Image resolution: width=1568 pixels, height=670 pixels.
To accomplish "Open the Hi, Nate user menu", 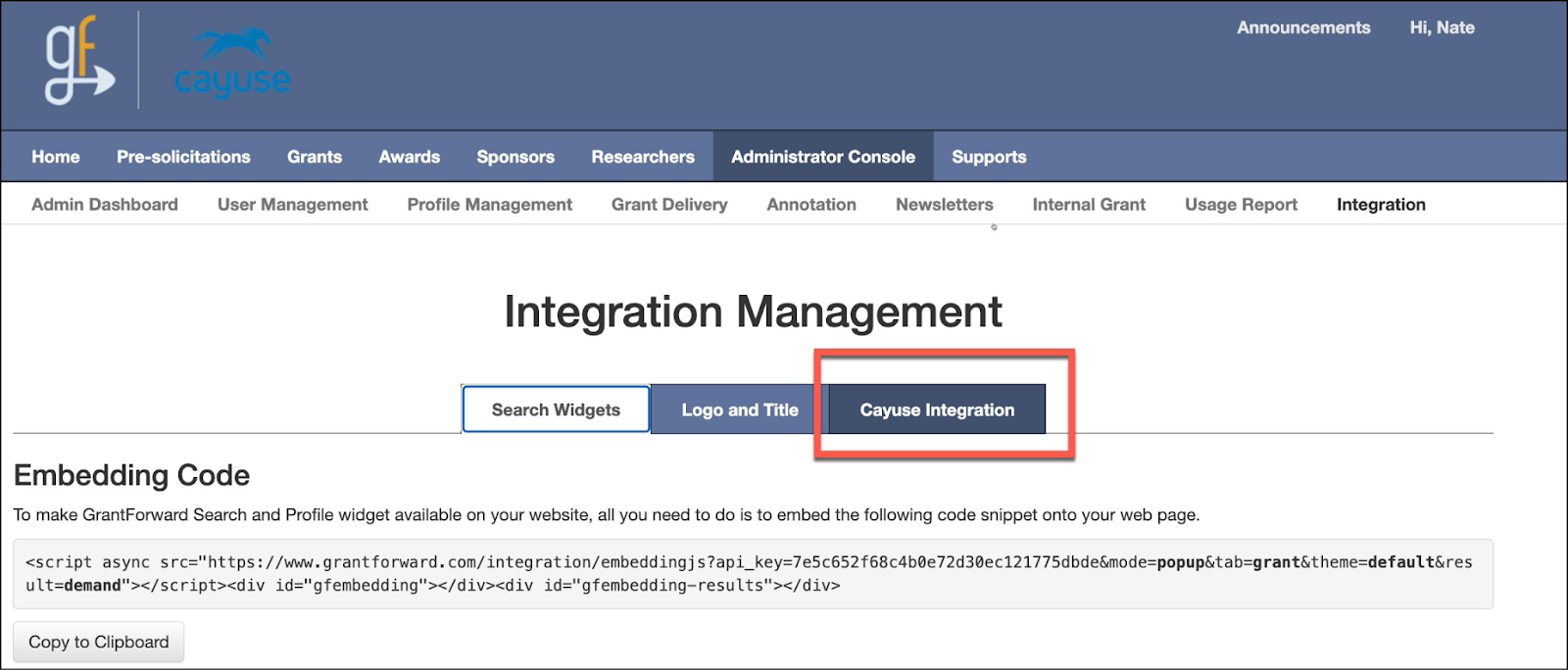I will 1442,27.
